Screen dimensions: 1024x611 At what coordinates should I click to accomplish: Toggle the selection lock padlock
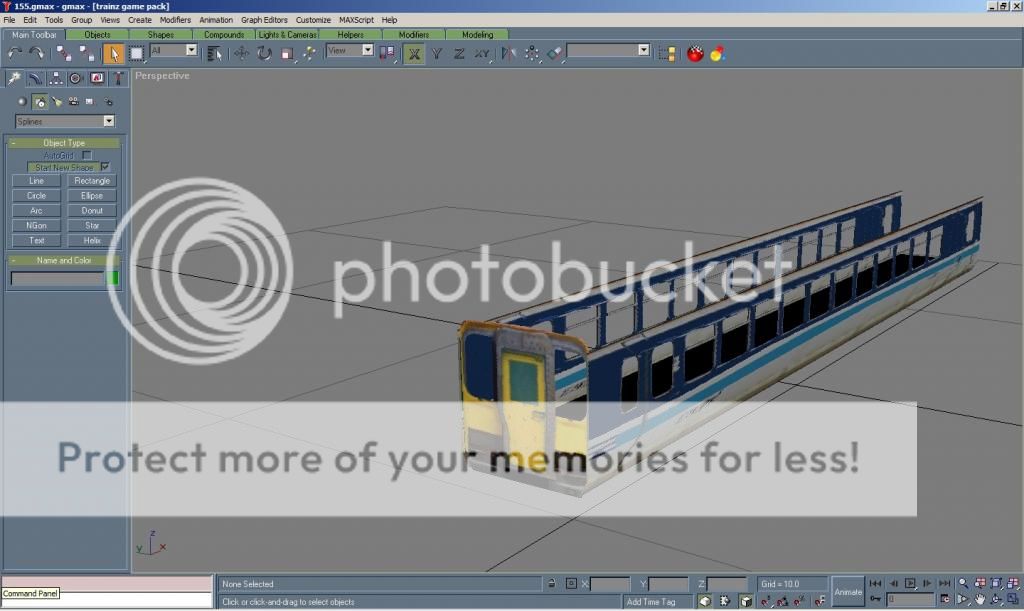[x=551, y=583]
